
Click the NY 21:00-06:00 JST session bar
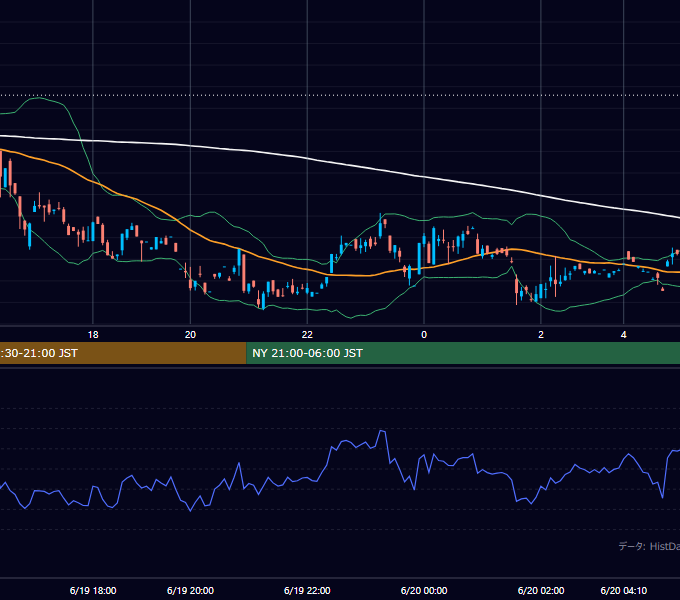click(463, 353)
